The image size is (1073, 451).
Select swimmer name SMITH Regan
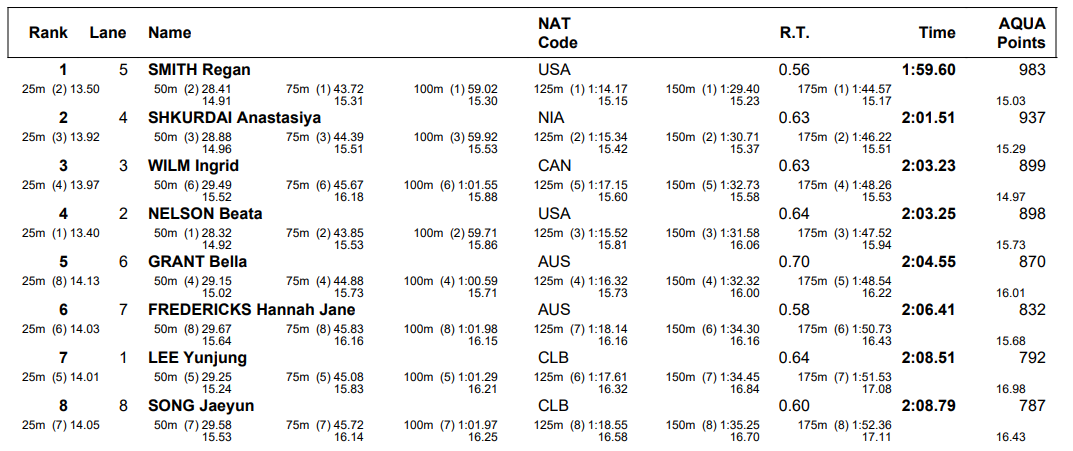(199, 70)
